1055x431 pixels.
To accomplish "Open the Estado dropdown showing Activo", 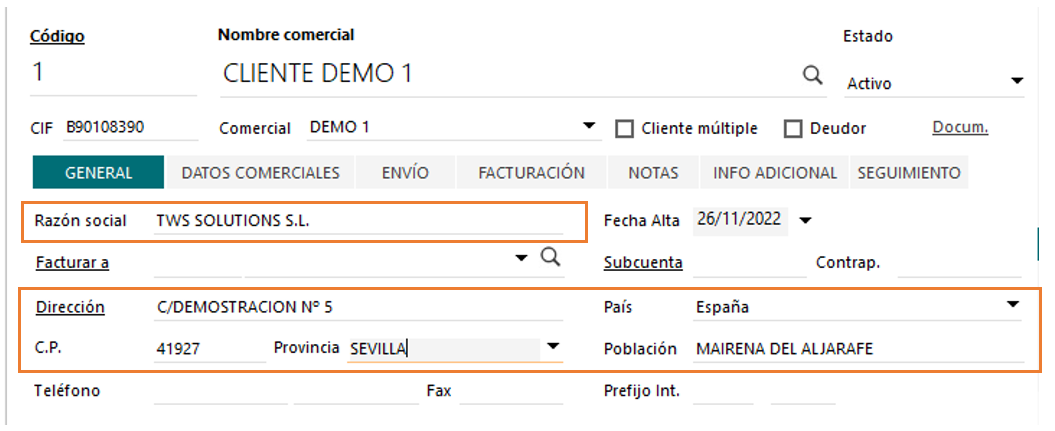I will click(1017, 81).
